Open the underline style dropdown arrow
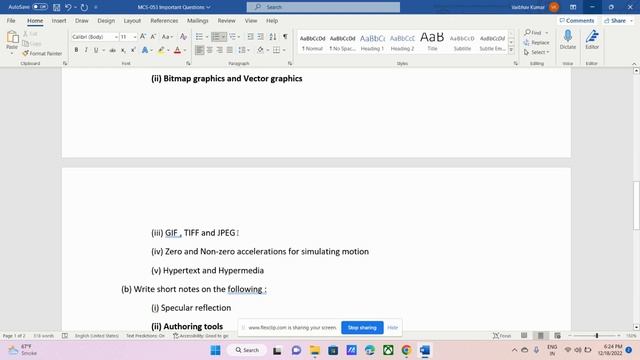Viewport: 640px width, 360px height. pyautogui.click(x=104, y=50)
